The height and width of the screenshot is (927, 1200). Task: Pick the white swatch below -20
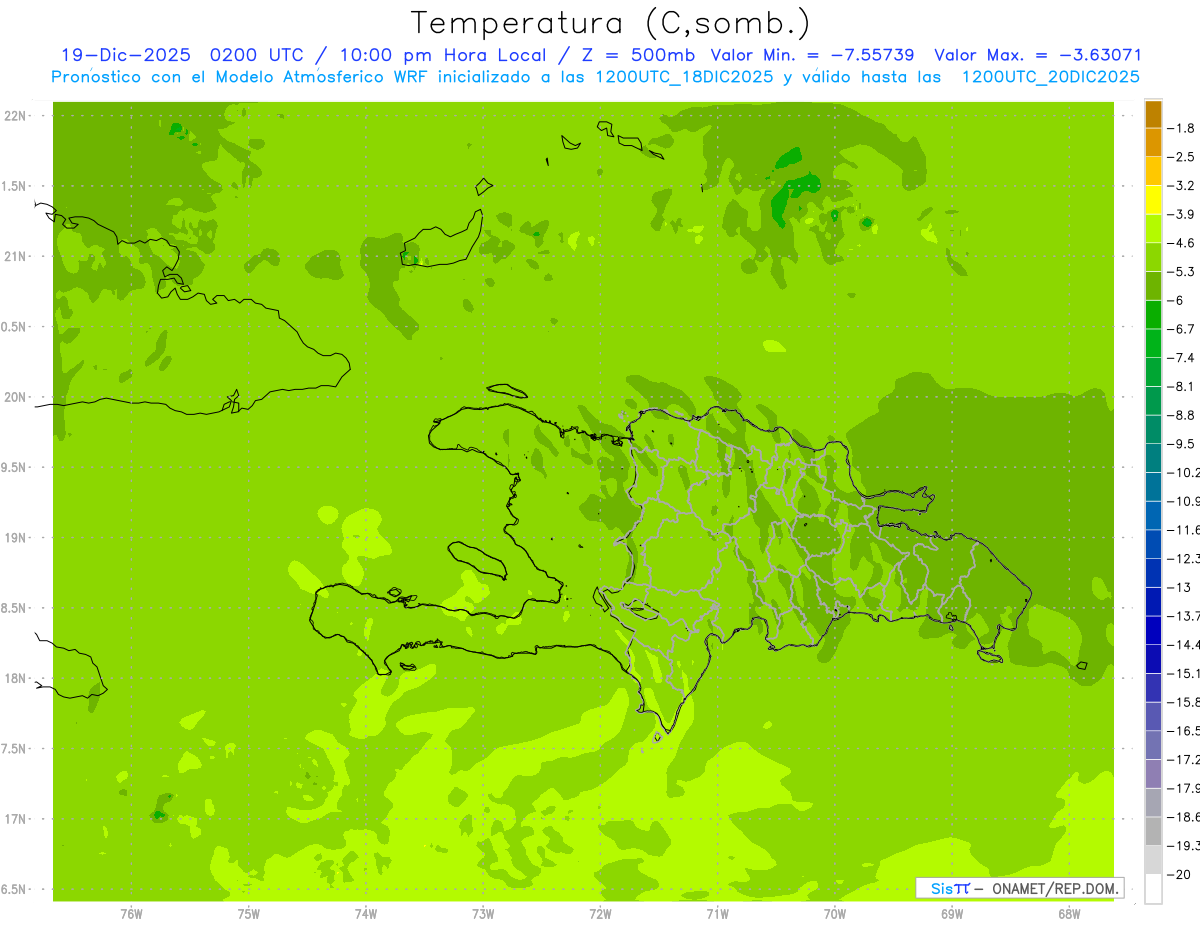click(x=1153, y=889)
